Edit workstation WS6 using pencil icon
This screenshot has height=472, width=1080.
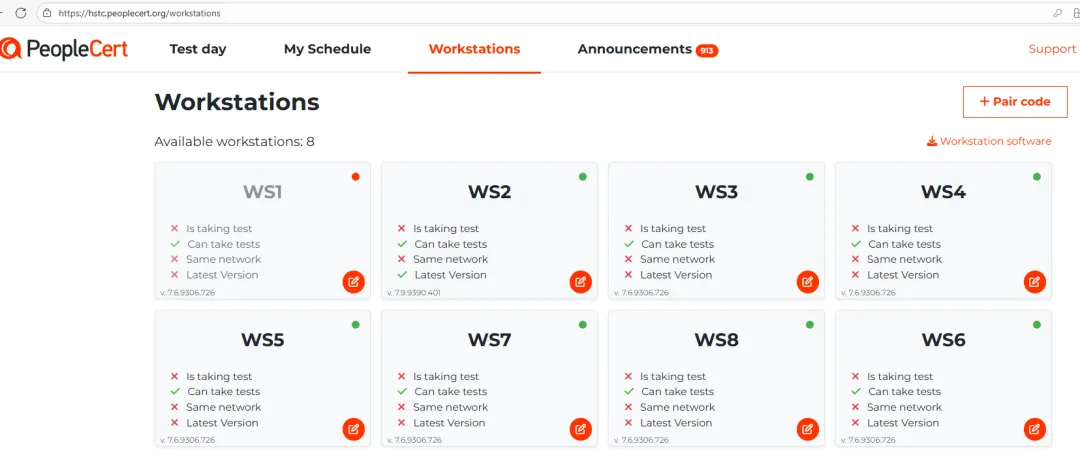(x=1034, y=430)
